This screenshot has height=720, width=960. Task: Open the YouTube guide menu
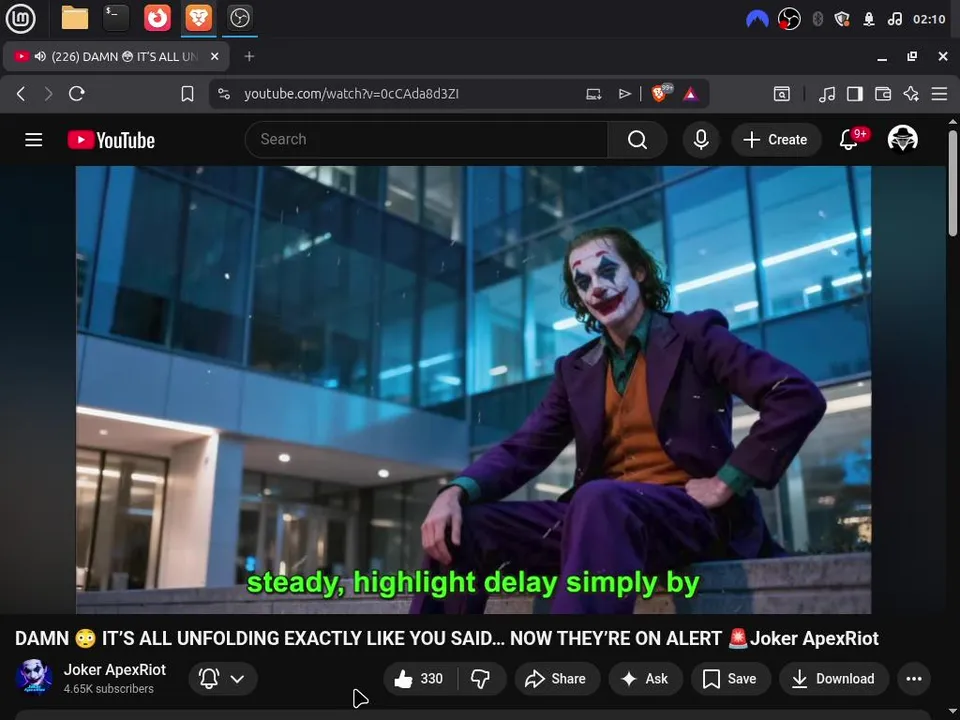coord(34,140)
